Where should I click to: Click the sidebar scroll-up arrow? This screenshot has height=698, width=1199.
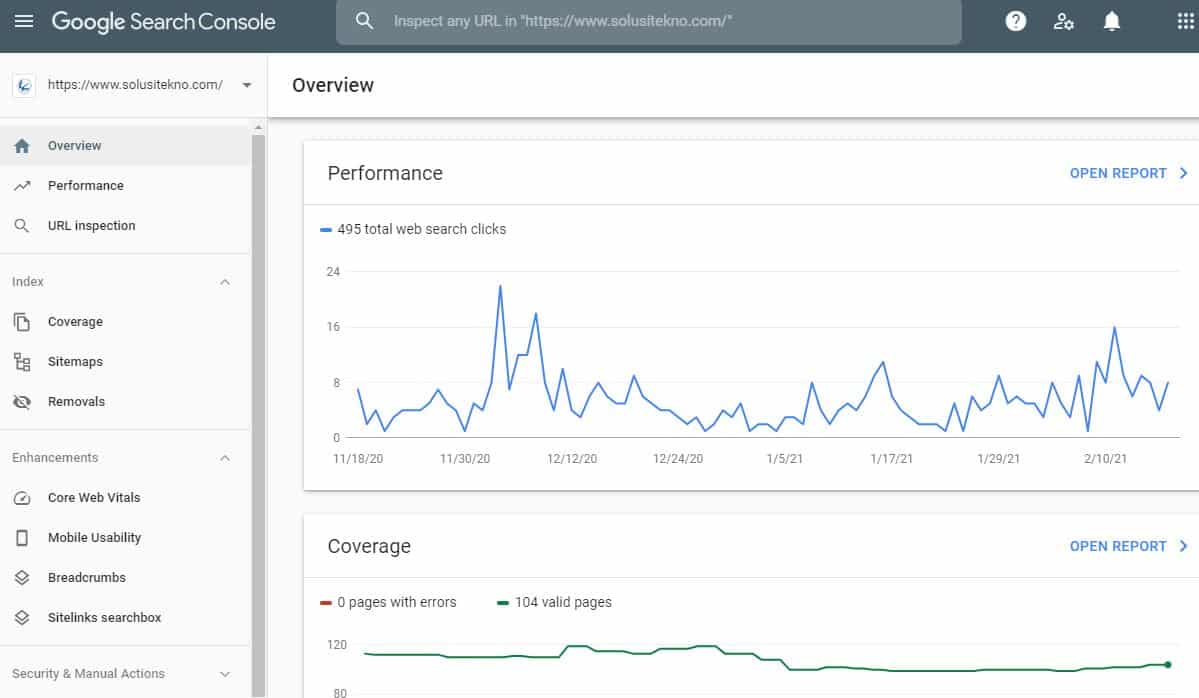coord(258,127)
